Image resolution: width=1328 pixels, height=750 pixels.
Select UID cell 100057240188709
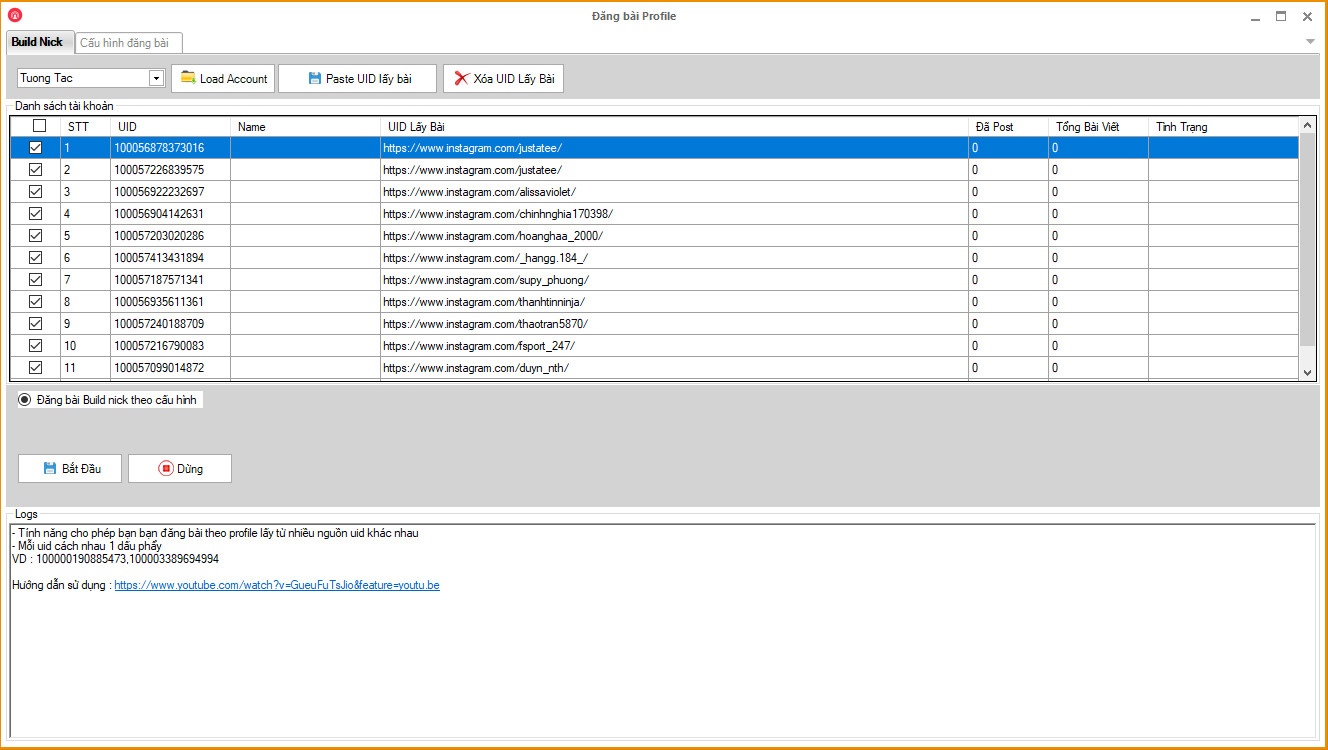[170, 324]
